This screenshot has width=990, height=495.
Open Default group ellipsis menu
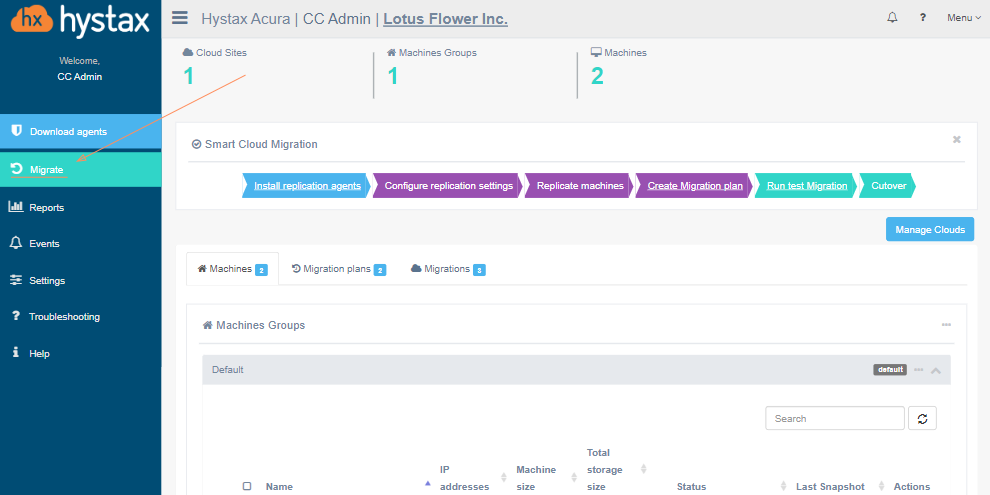(918, 370)
